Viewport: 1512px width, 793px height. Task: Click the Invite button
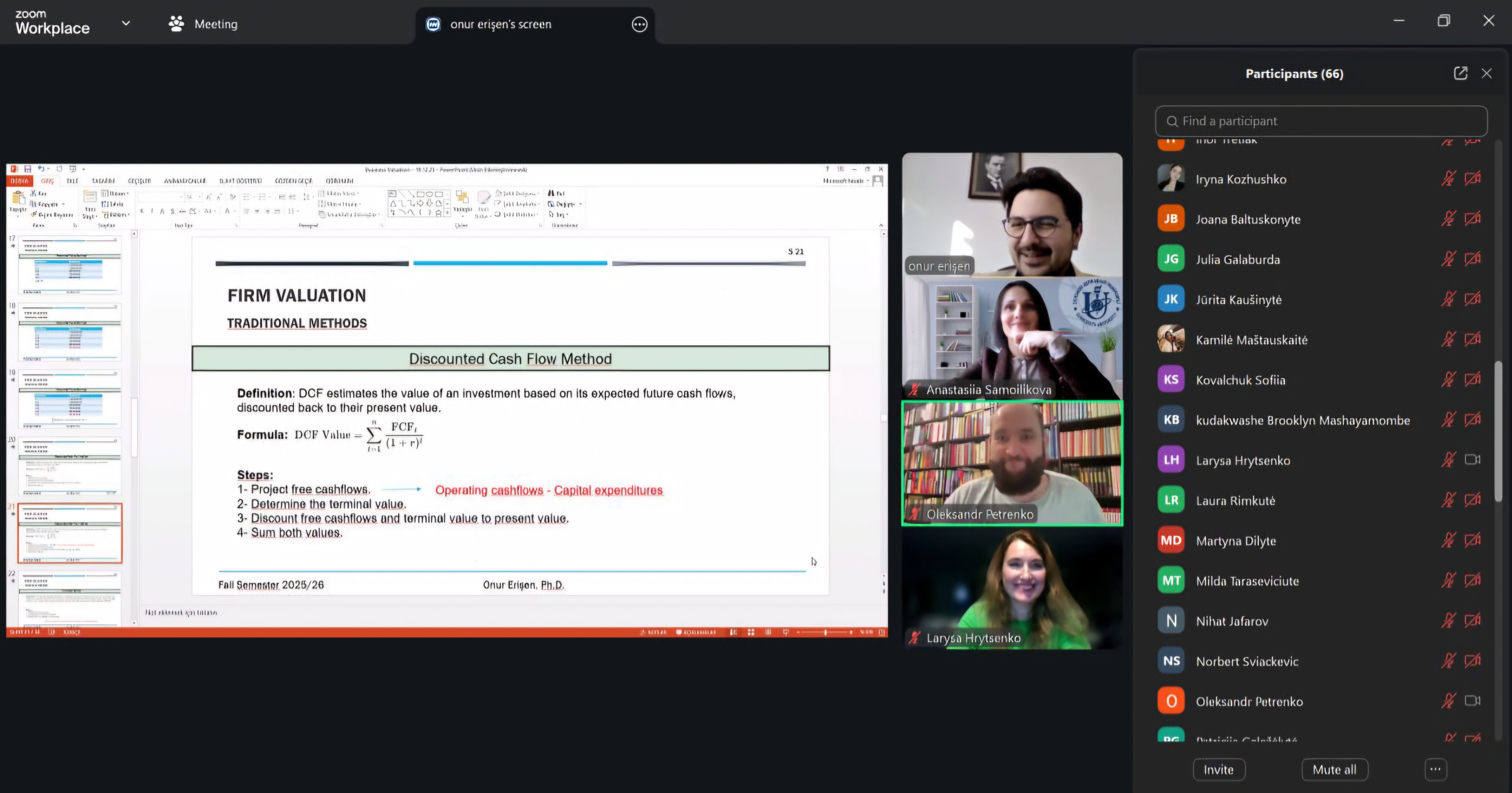point(1218,769)
